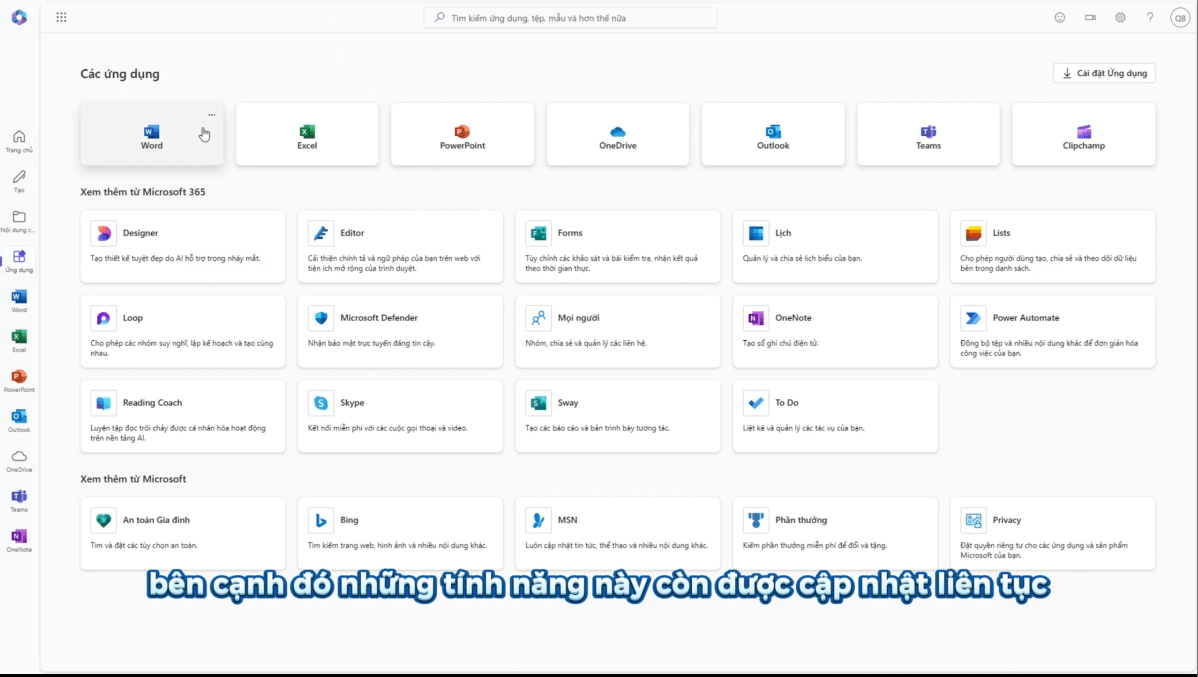The image size is (1198, 677).
Task: Click the Cài đặt Ứng dụng button
Action: (1104, 73)
